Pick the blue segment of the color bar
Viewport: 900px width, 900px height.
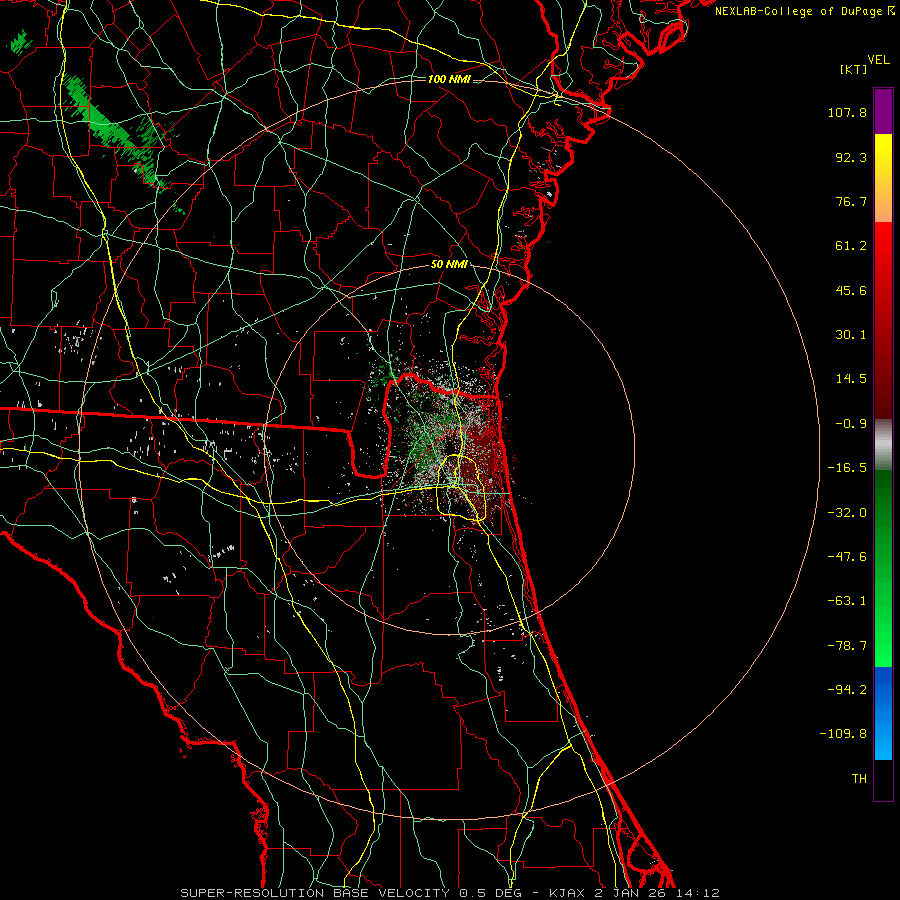tap(883, 713)
